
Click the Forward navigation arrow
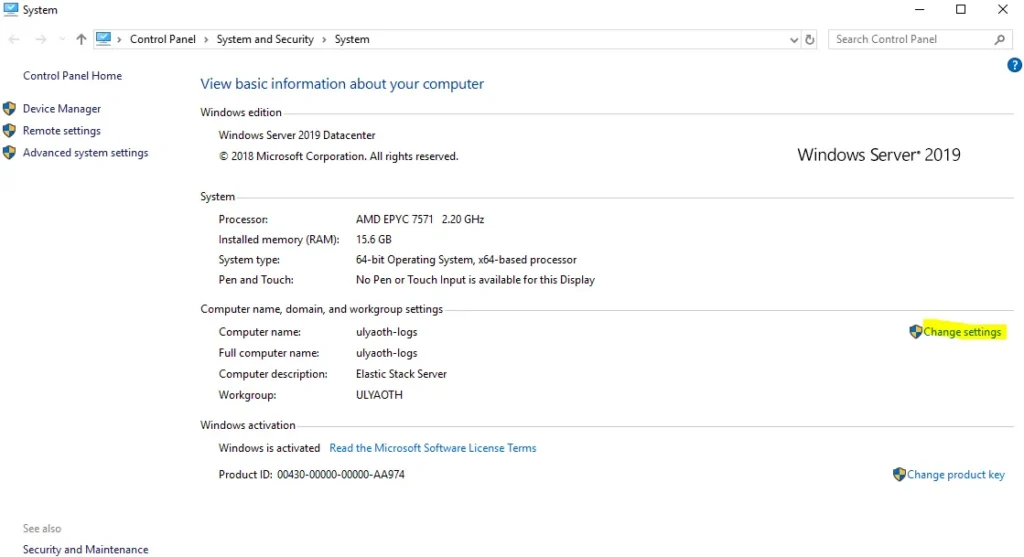pyautogui.click(x=41, y=40)
